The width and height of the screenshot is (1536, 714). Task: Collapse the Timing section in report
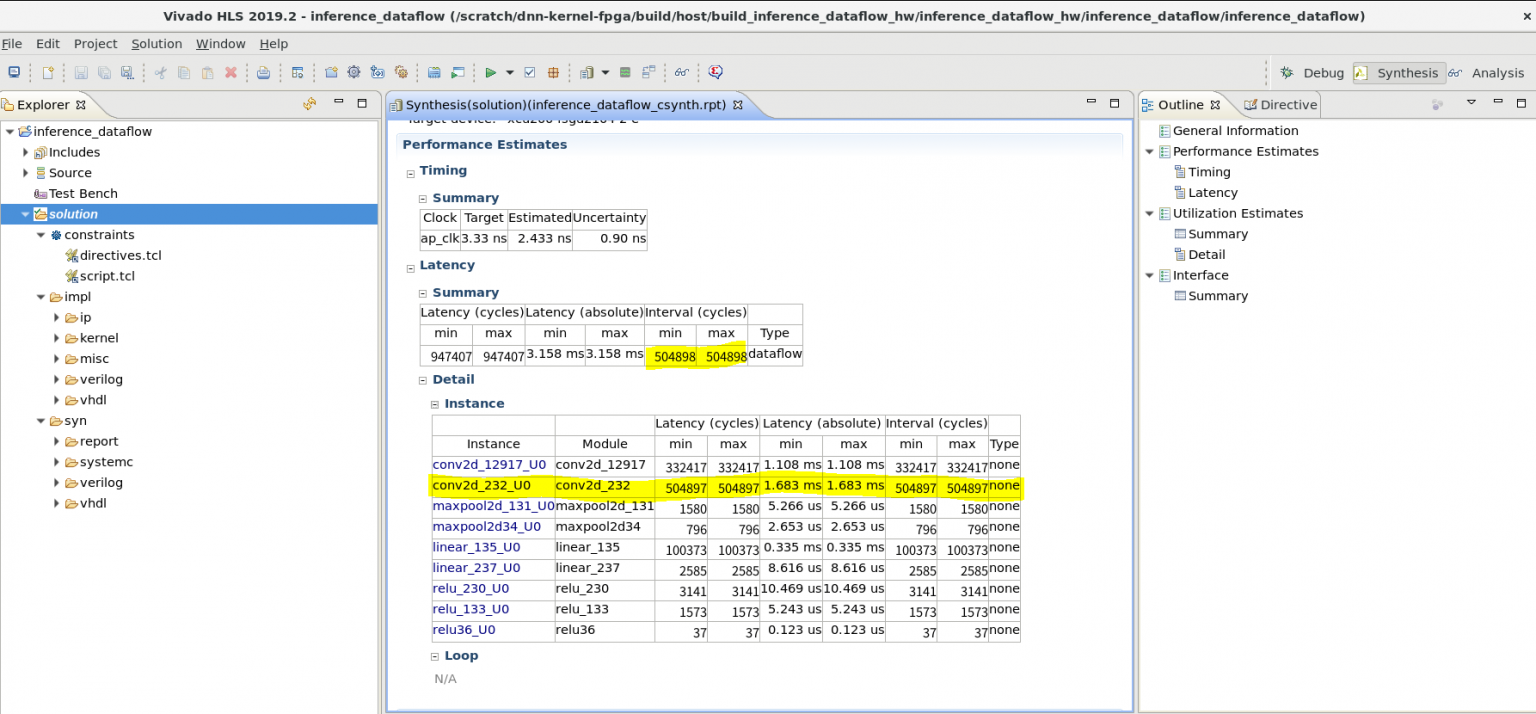click(410, 172)
